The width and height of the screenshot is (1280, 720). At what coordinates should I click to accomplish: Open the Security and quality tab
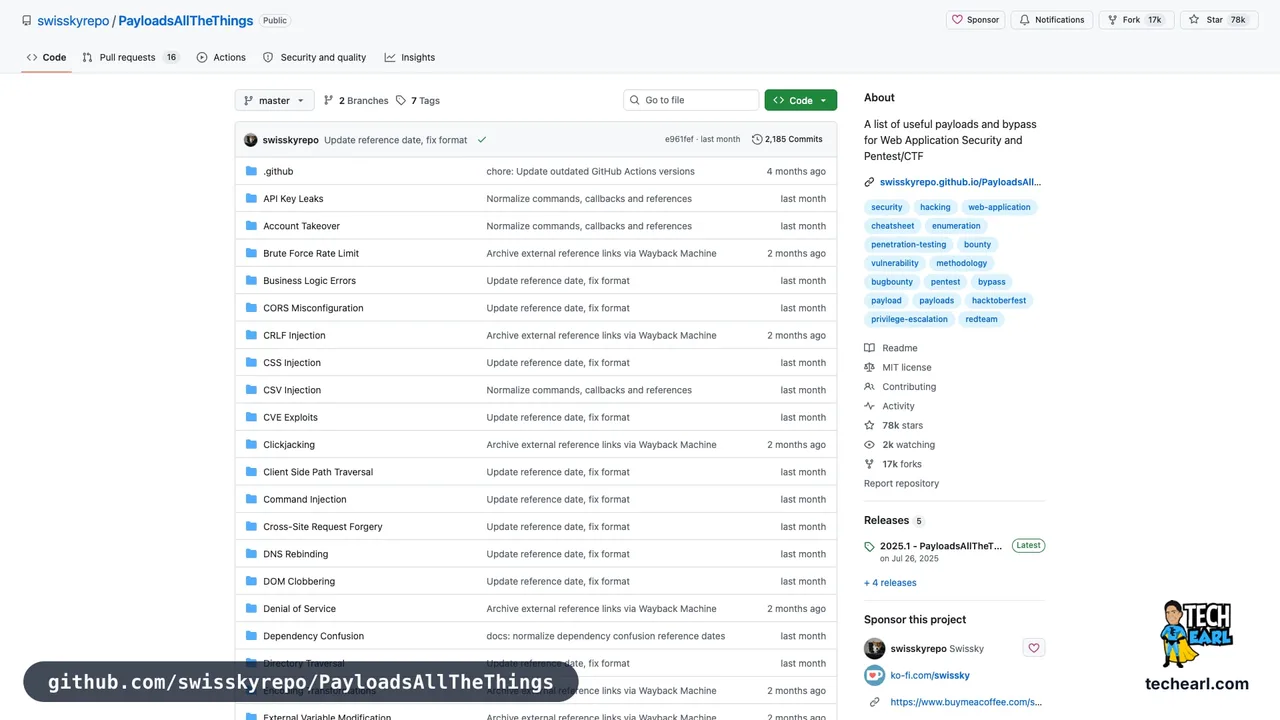314,58
